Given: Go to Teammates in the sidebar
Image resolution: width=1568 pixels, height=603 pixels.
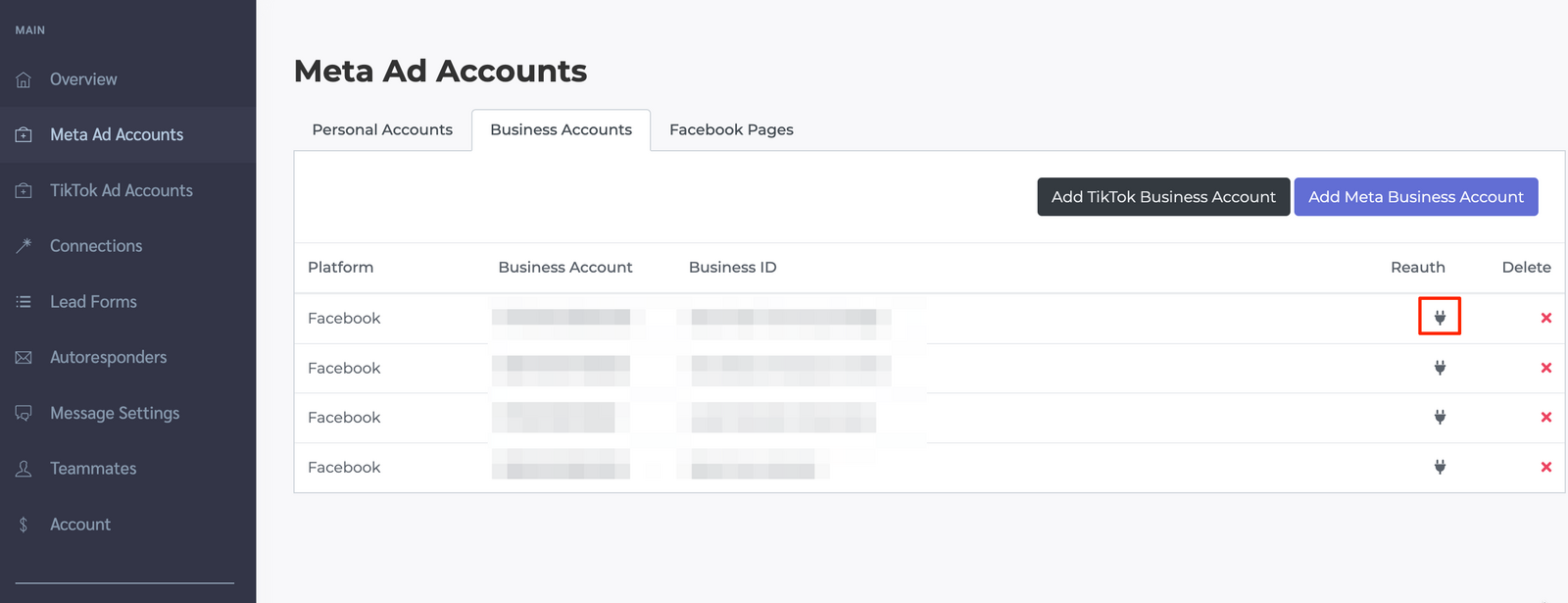Looking at the screenshot, I should pyautogui.click(x=93, y=469).
